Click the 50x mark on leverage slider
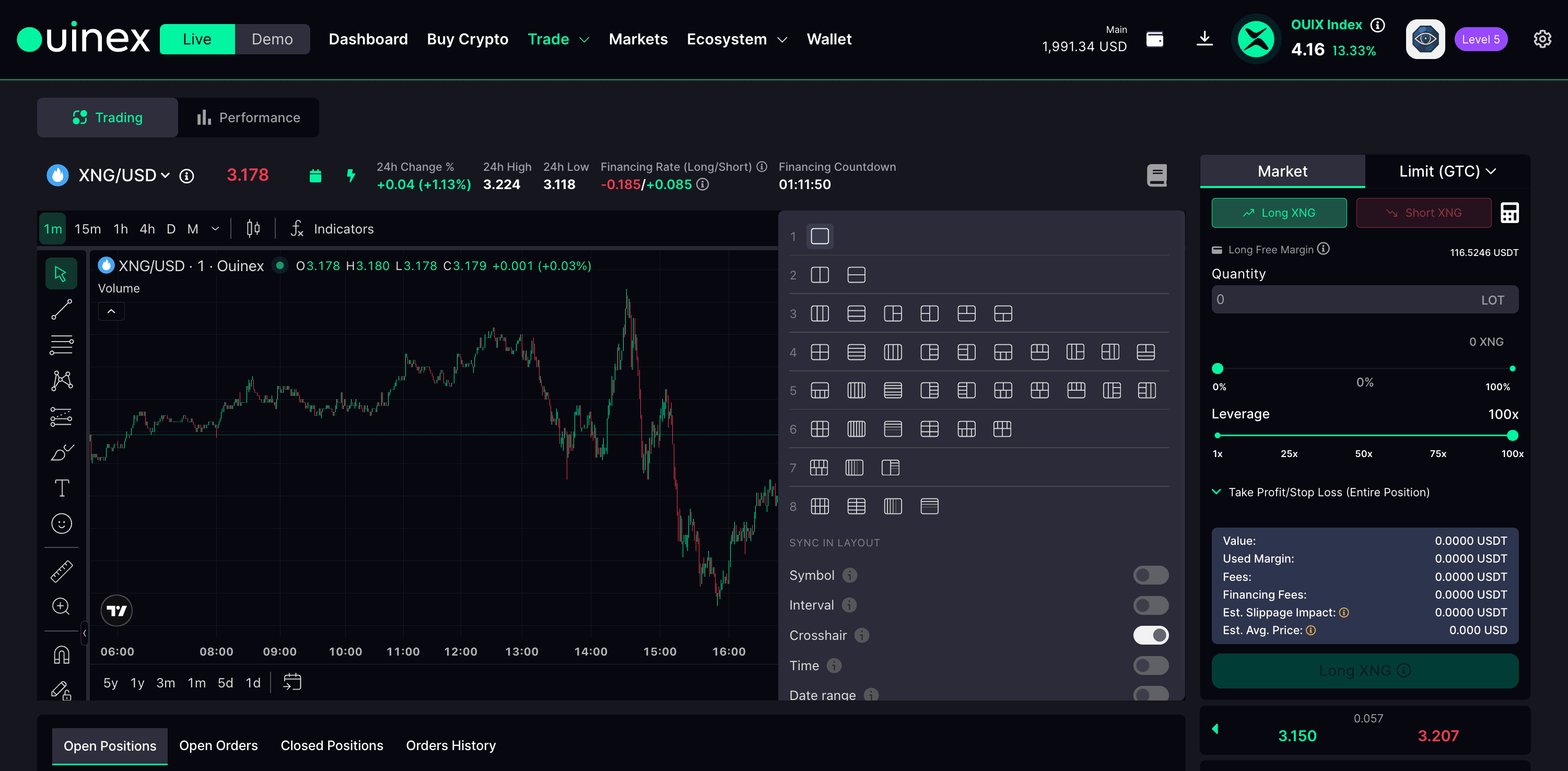The width and height of the screenshot is (1568, 771). click(x=1363, y=453)
